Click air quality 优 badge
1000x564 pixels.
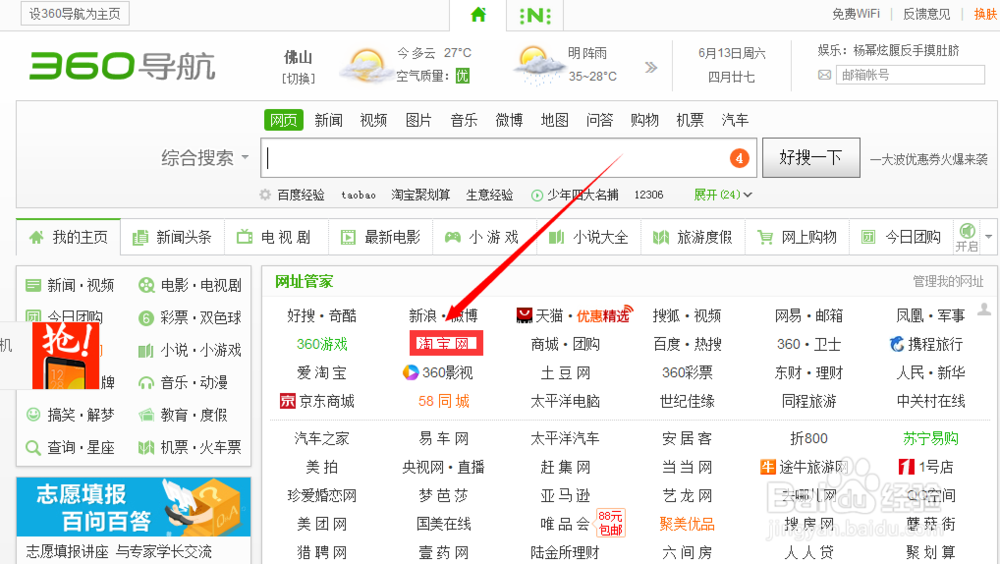tap(462, 76)
